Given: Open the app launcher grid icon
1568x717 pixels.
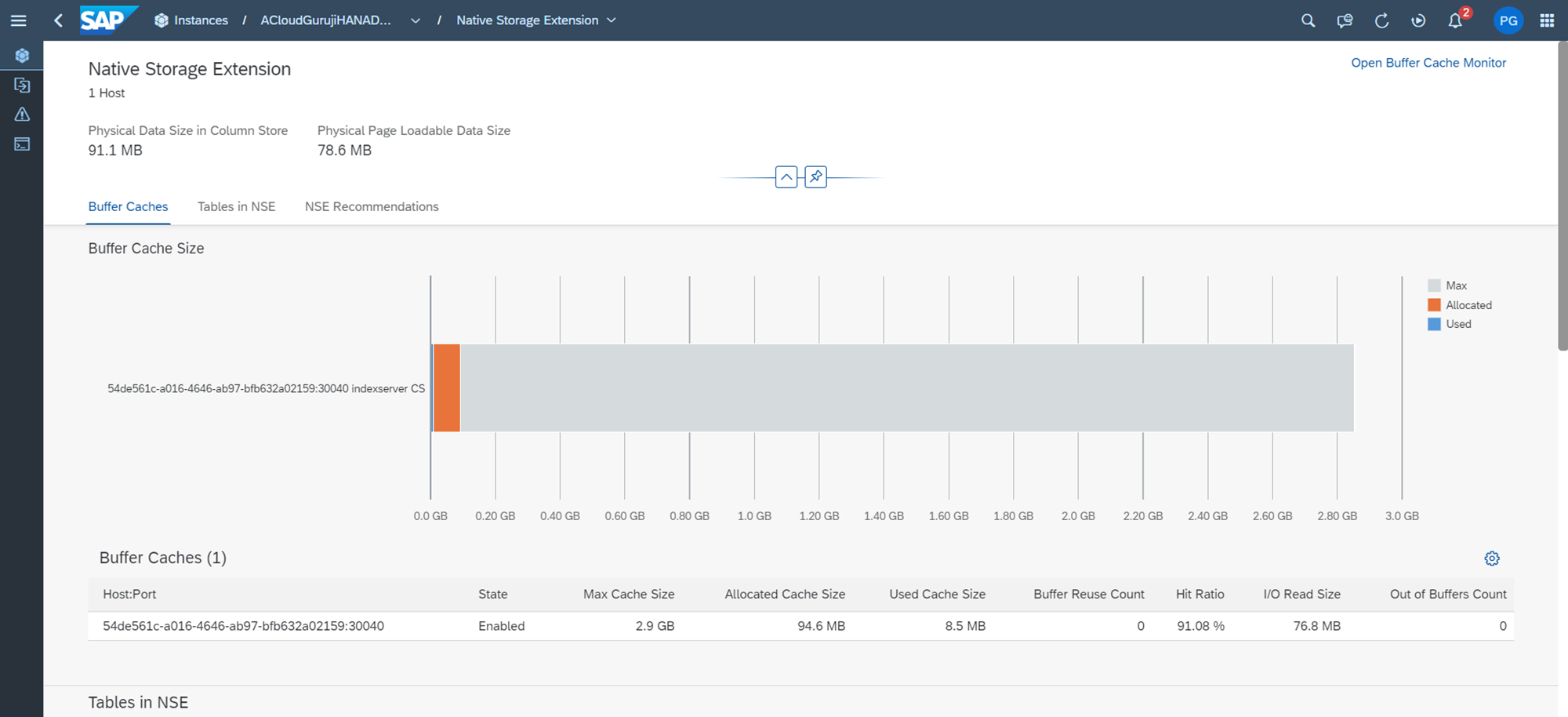Looking at the screenshot, I should point(1547,20).
